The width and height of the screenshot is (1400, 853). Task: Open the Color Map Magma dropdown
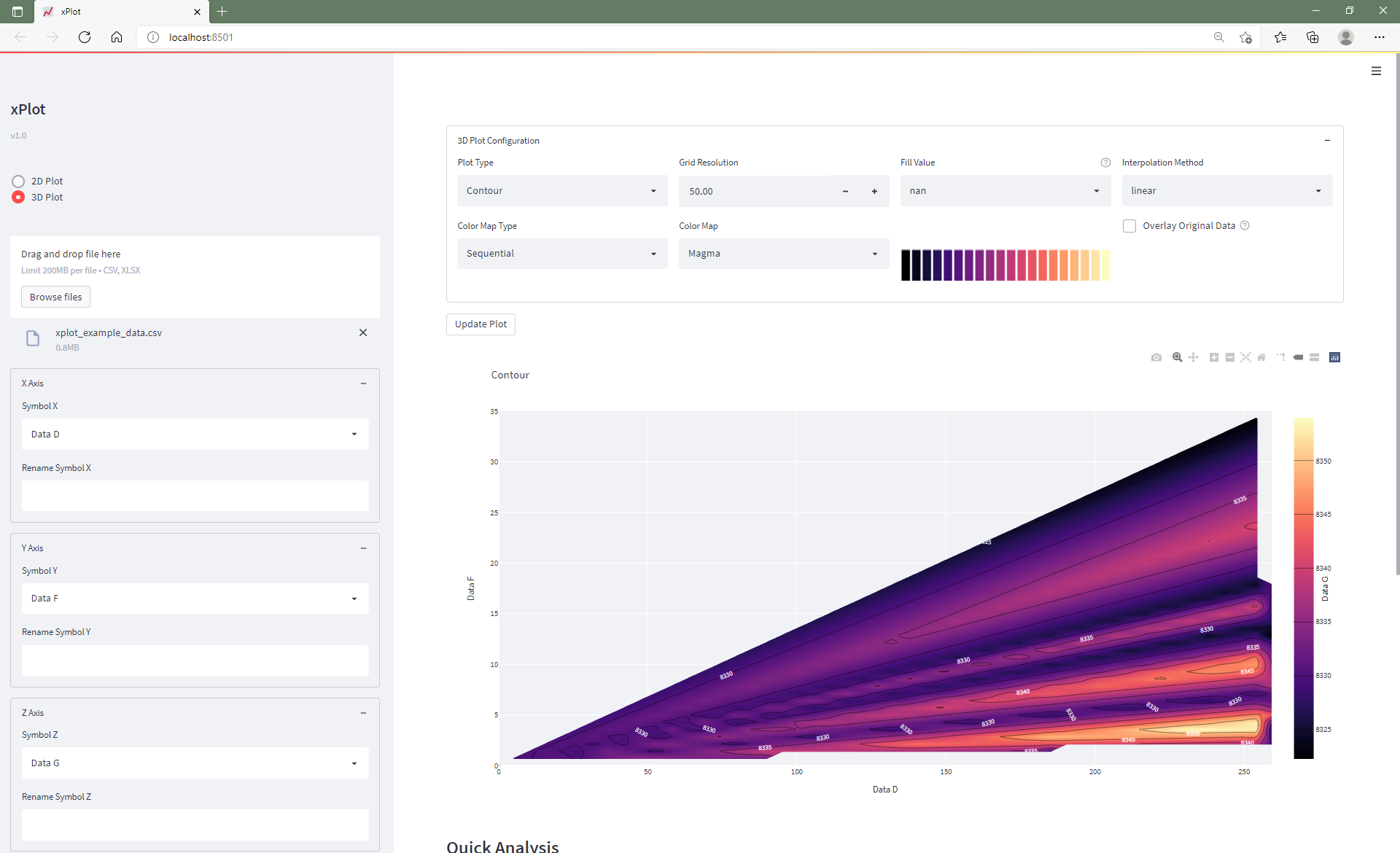point(784,254)
